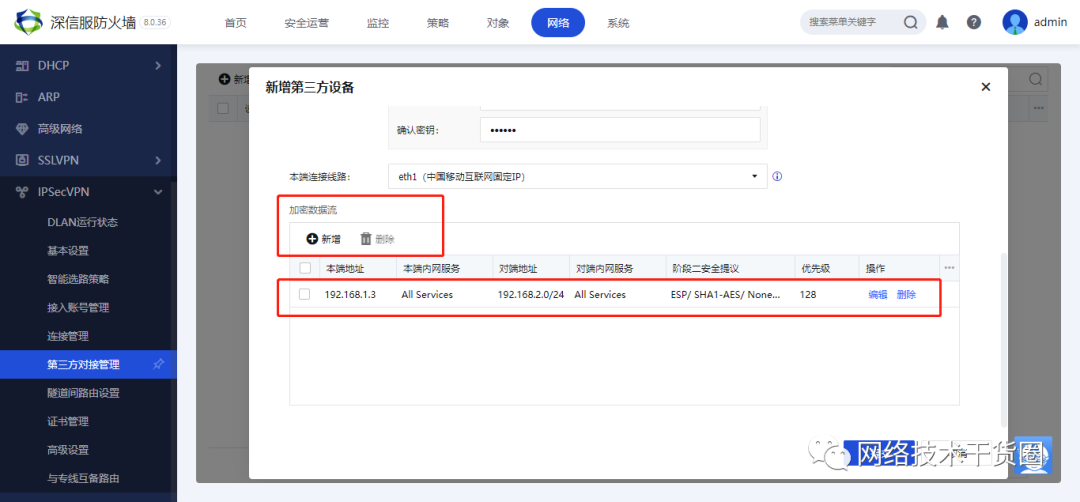Go to the 首页 tab
Viewport: 1080px width, 502px height.
(x=236, y=23)
